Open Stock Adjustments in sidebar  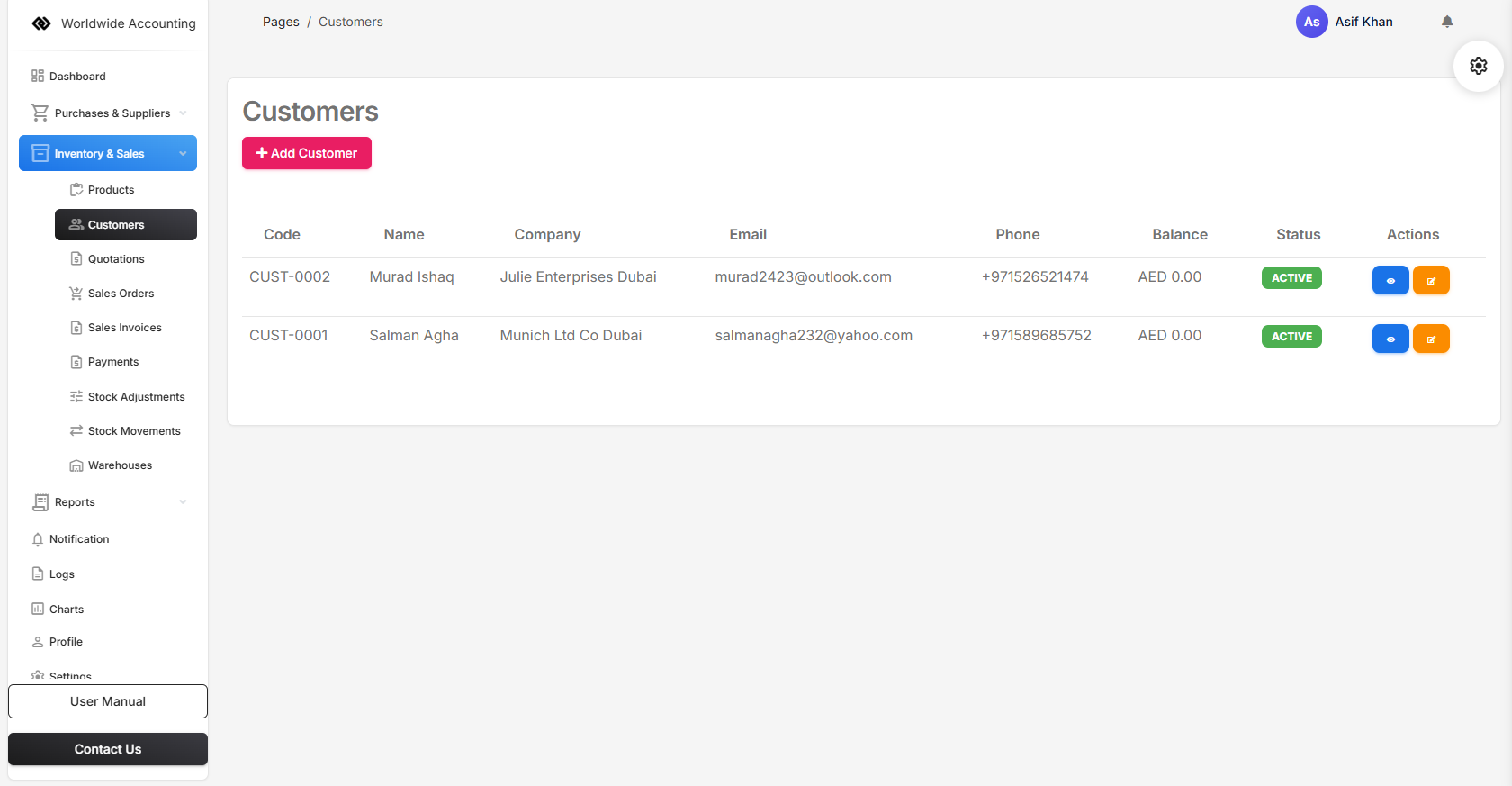pyautogui.click(x=136, y=397)
